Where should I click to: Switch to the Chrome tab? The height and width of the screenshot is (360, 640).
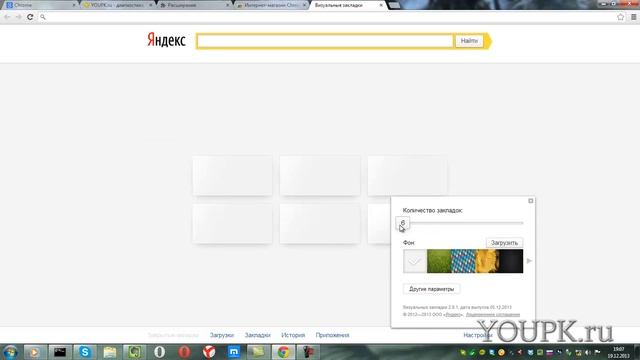[39, 5]
